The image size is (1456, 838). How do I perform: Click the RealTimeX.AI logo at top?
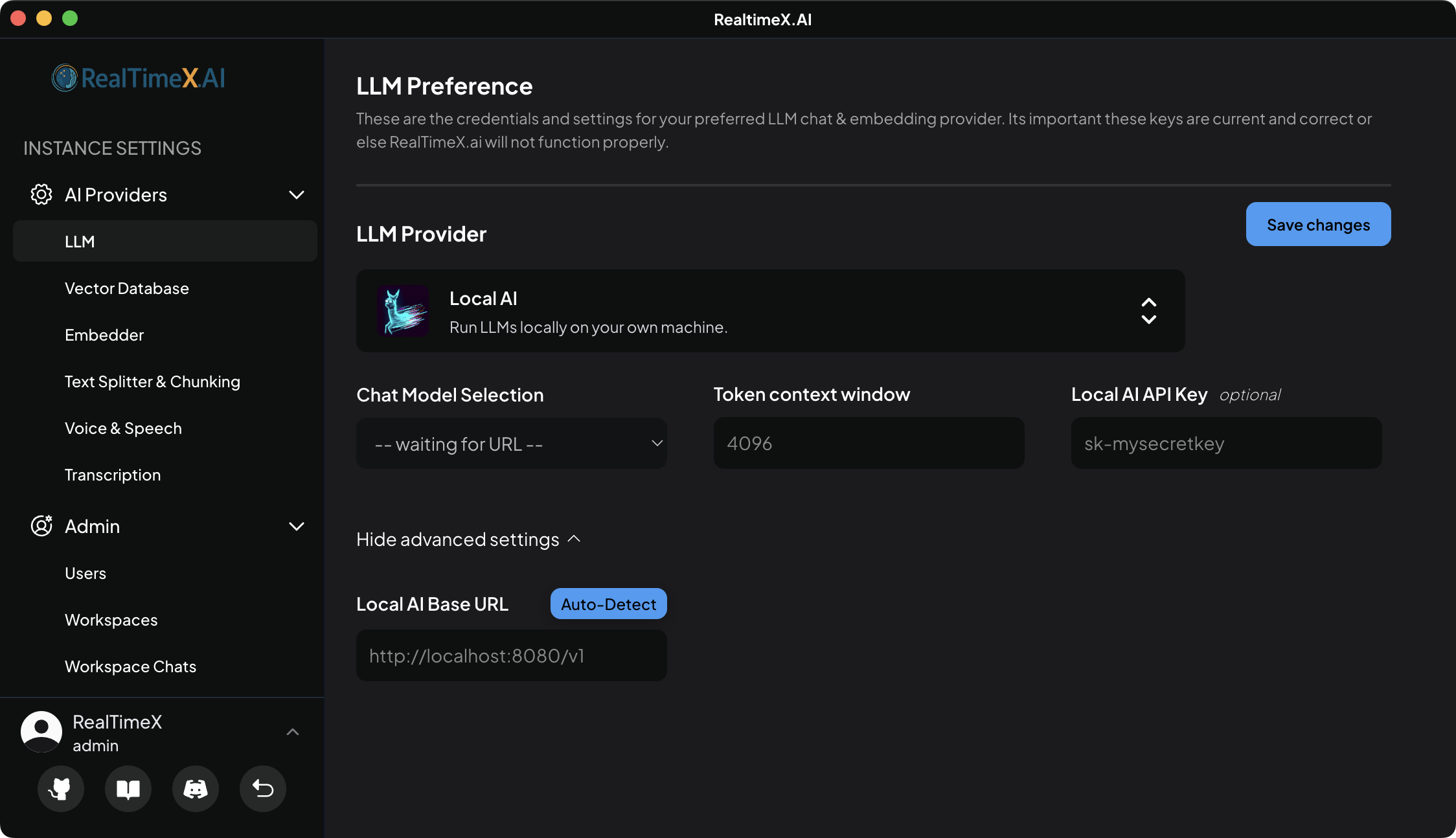point(138,78)
